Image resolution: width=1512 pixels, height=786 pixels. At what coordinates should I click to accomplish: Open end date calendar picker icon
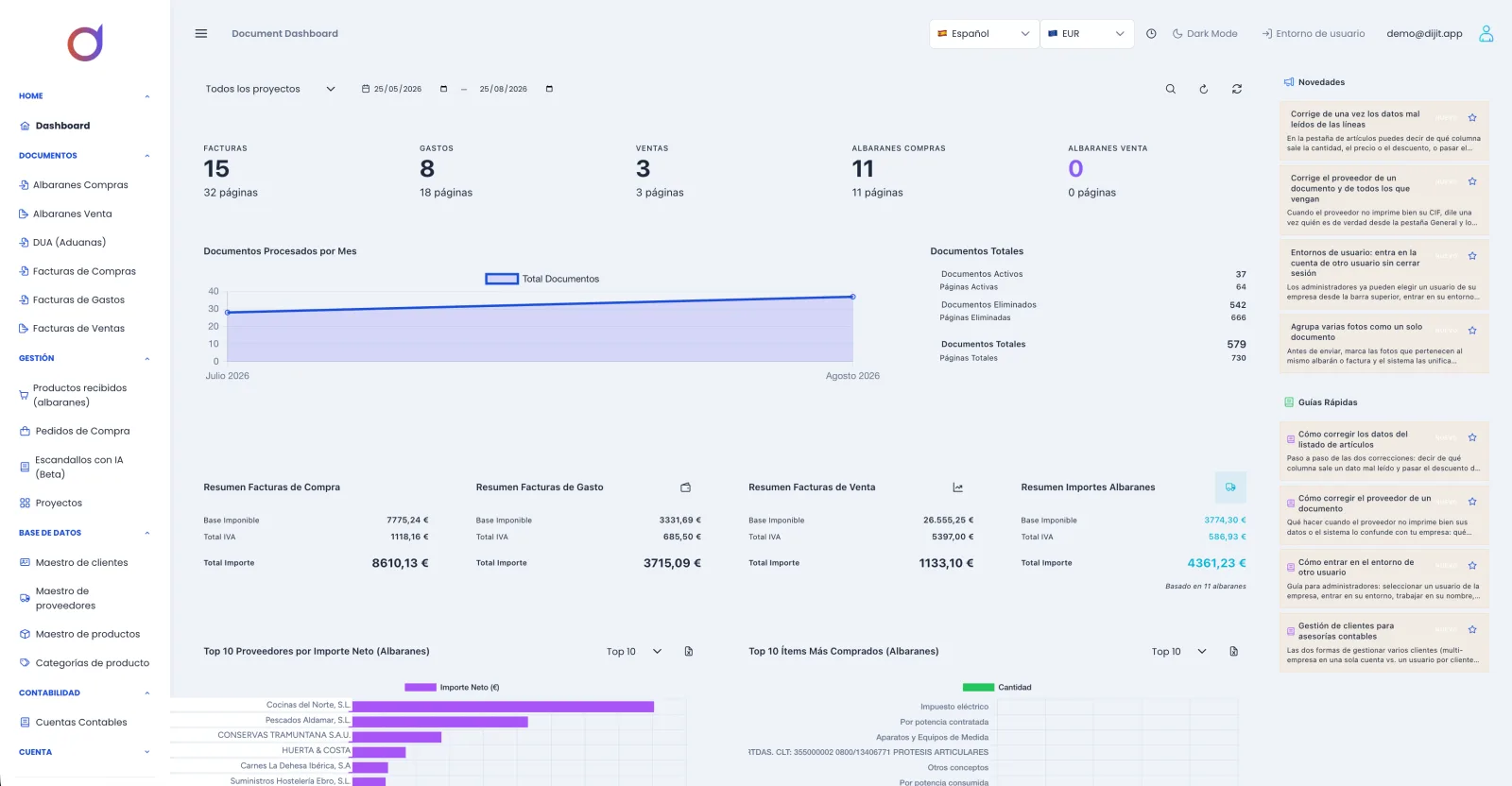(549, 89)
